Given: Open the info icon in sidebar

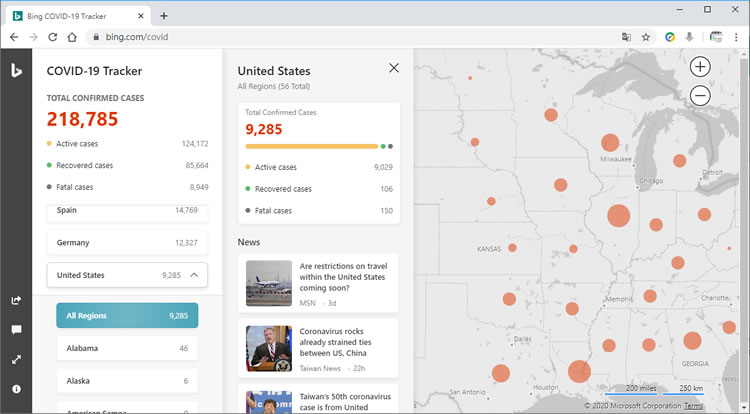Looking at the screenshot, I should (x=16, y=389).
